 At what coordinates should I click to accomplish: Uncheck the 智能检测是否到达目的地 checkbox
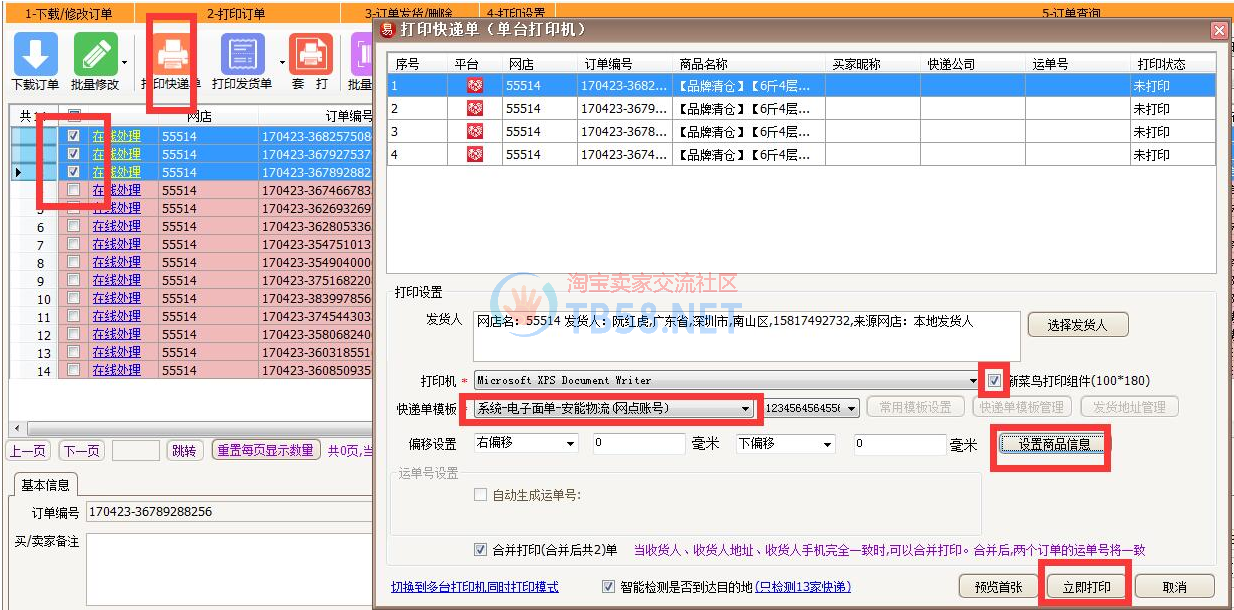pyautogui.click(x=609, y=587)
